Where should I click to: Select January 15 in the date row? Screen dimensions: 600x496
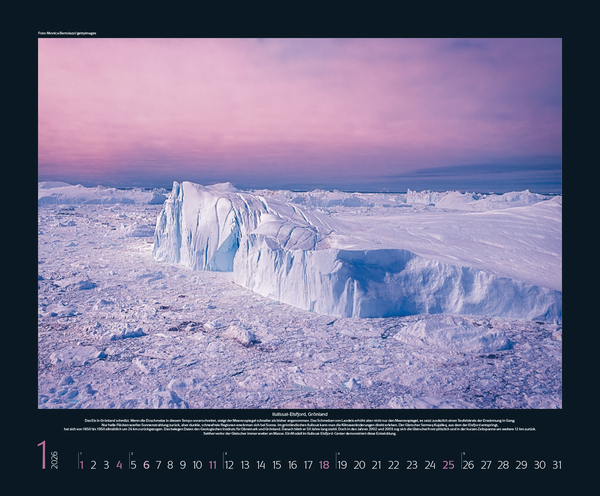(277, 464)
